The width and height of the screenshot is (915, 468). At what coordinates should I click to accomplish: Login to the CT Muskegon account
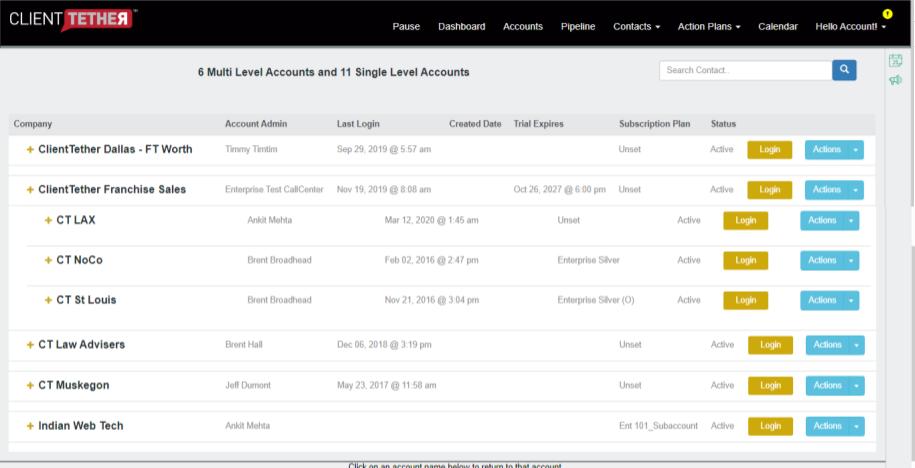point(771,386)
